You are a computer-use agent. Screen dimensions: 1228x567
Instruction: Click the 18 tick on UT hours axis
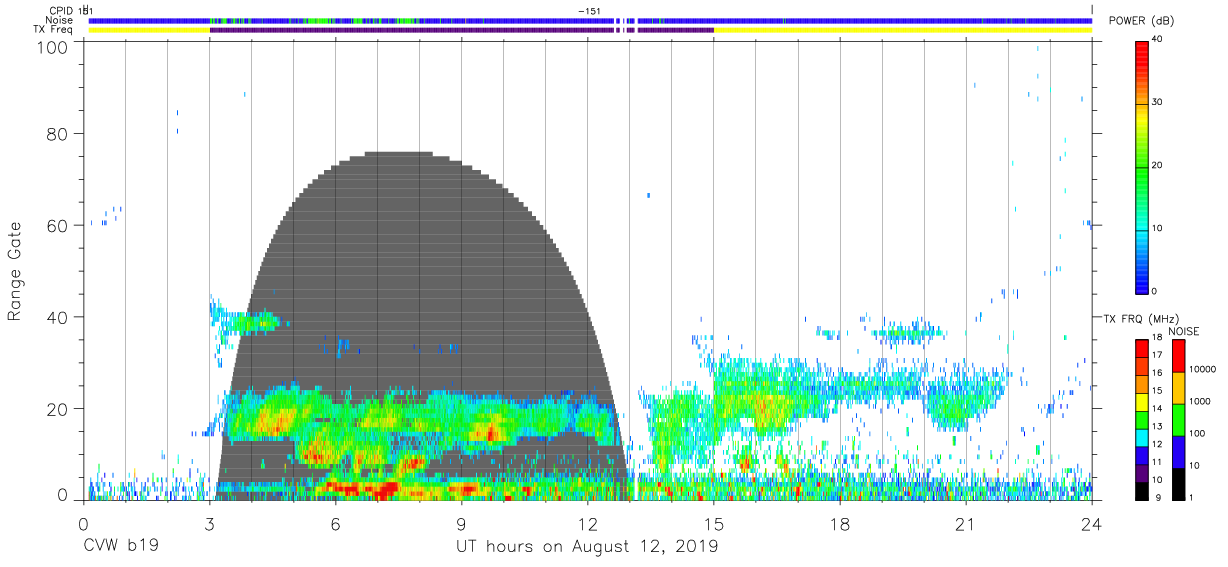tap(840, 524)
